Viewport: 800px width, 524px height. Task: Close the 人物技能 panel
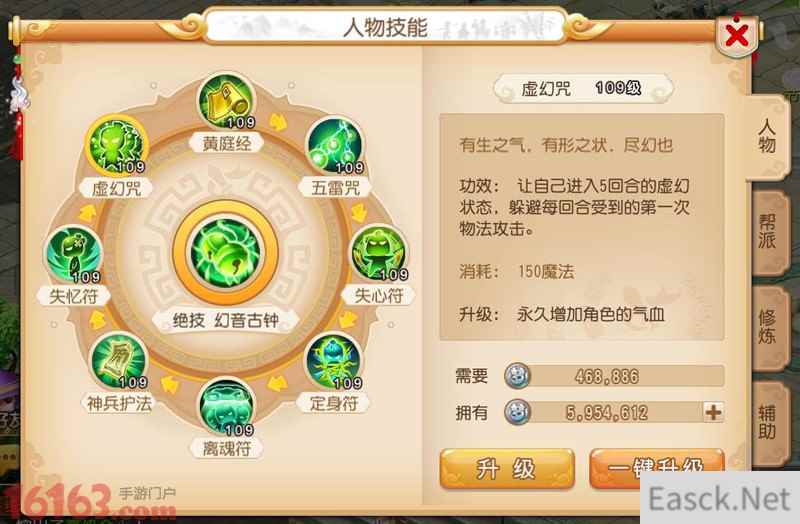click(737, 36)
